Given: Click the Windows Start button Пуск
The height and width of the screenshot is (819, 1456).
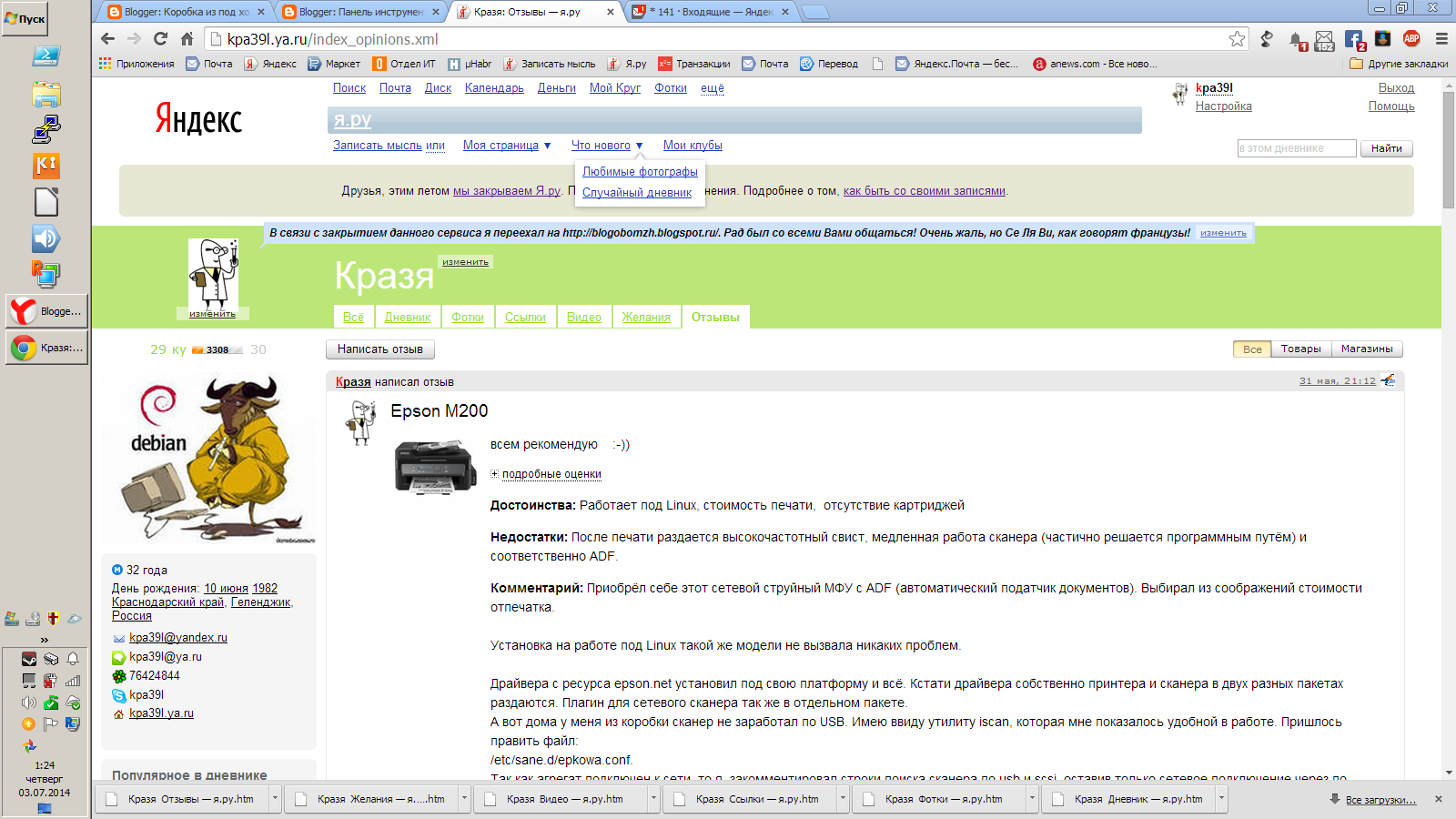Looking at the screenshot, I should [x=25, y=18].
